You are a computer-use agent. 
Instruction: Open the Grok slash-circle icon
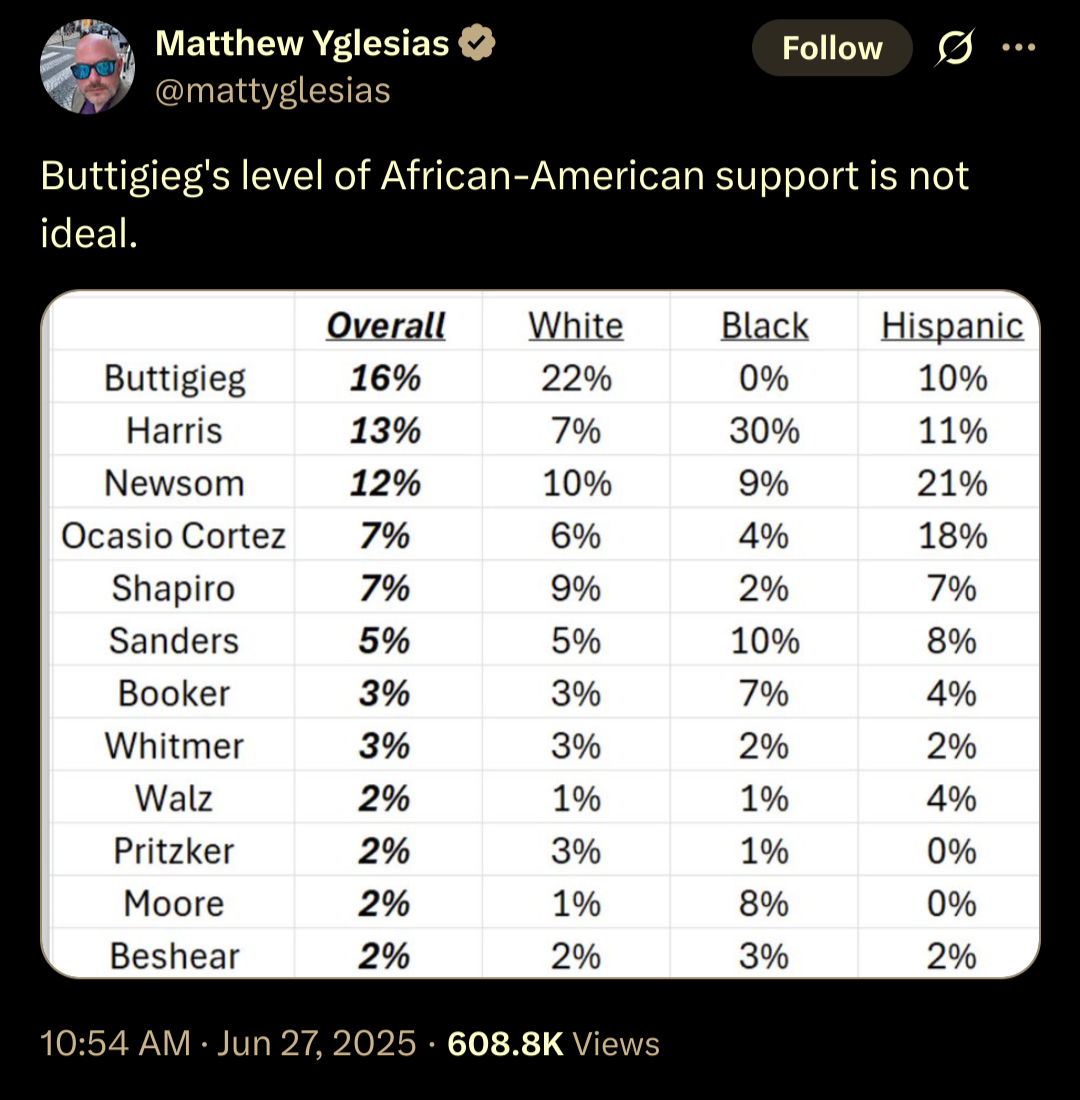tap(954, 47)
